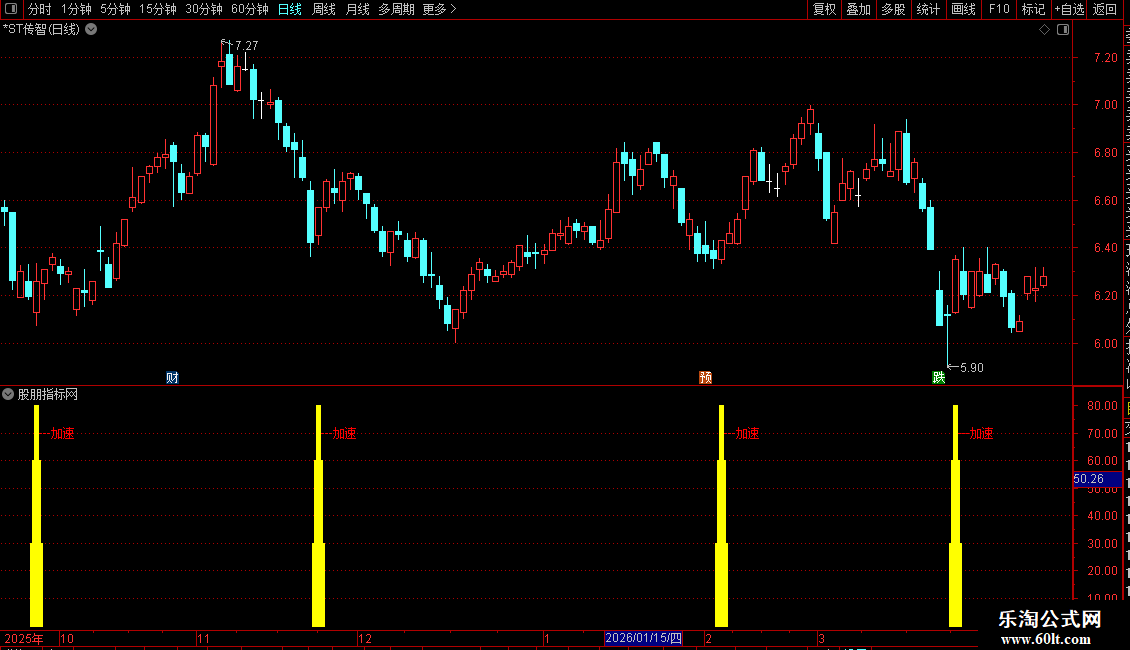1130x650 pixels.
Task: Open the 复权 adjustment option
Action: coord(824,9)
